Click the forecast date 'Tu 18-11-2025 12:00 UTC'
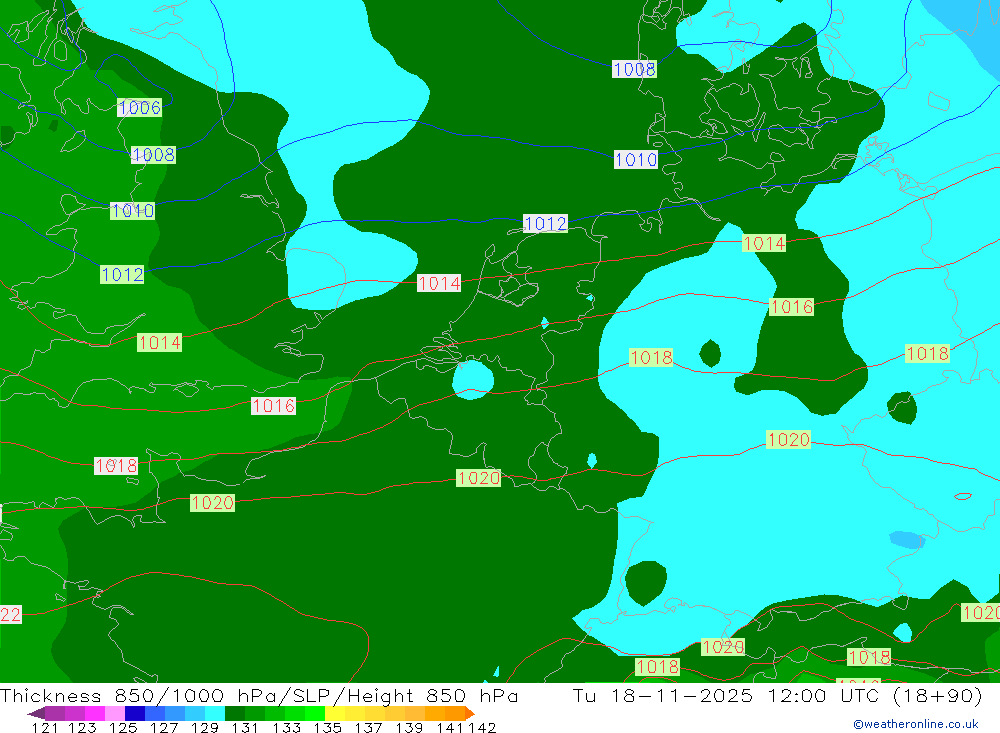The height and width of the screenshot is (733, 1000). pos(724,695)
